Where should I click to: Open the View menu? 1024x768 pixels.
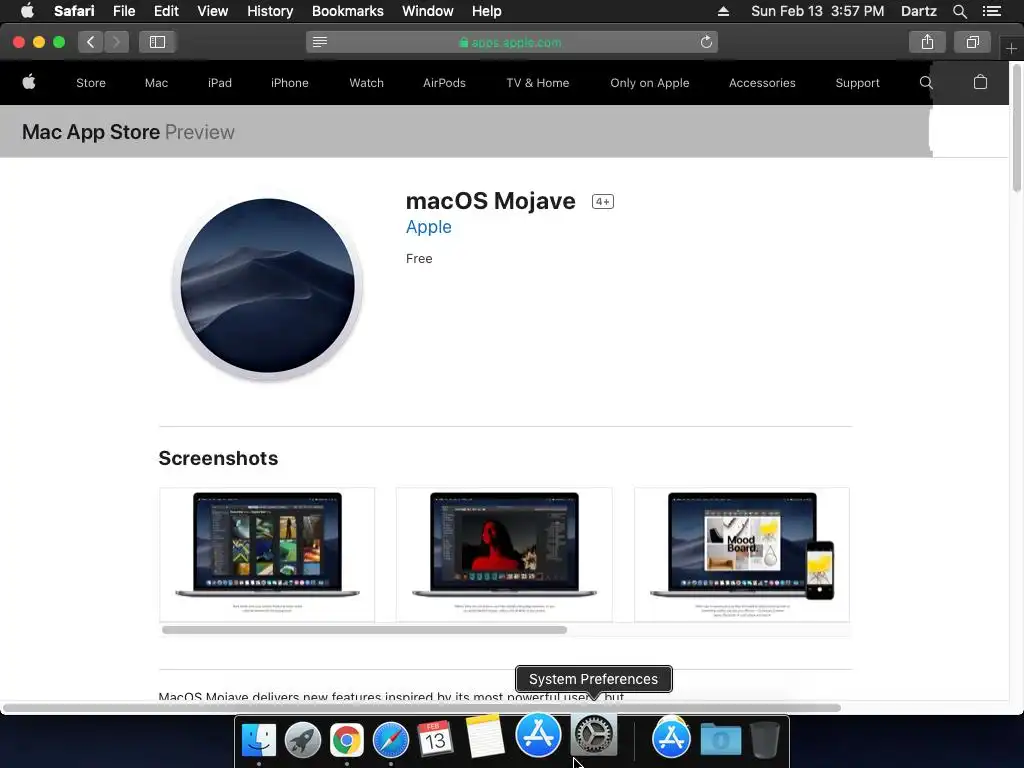[x=213, y=11]
